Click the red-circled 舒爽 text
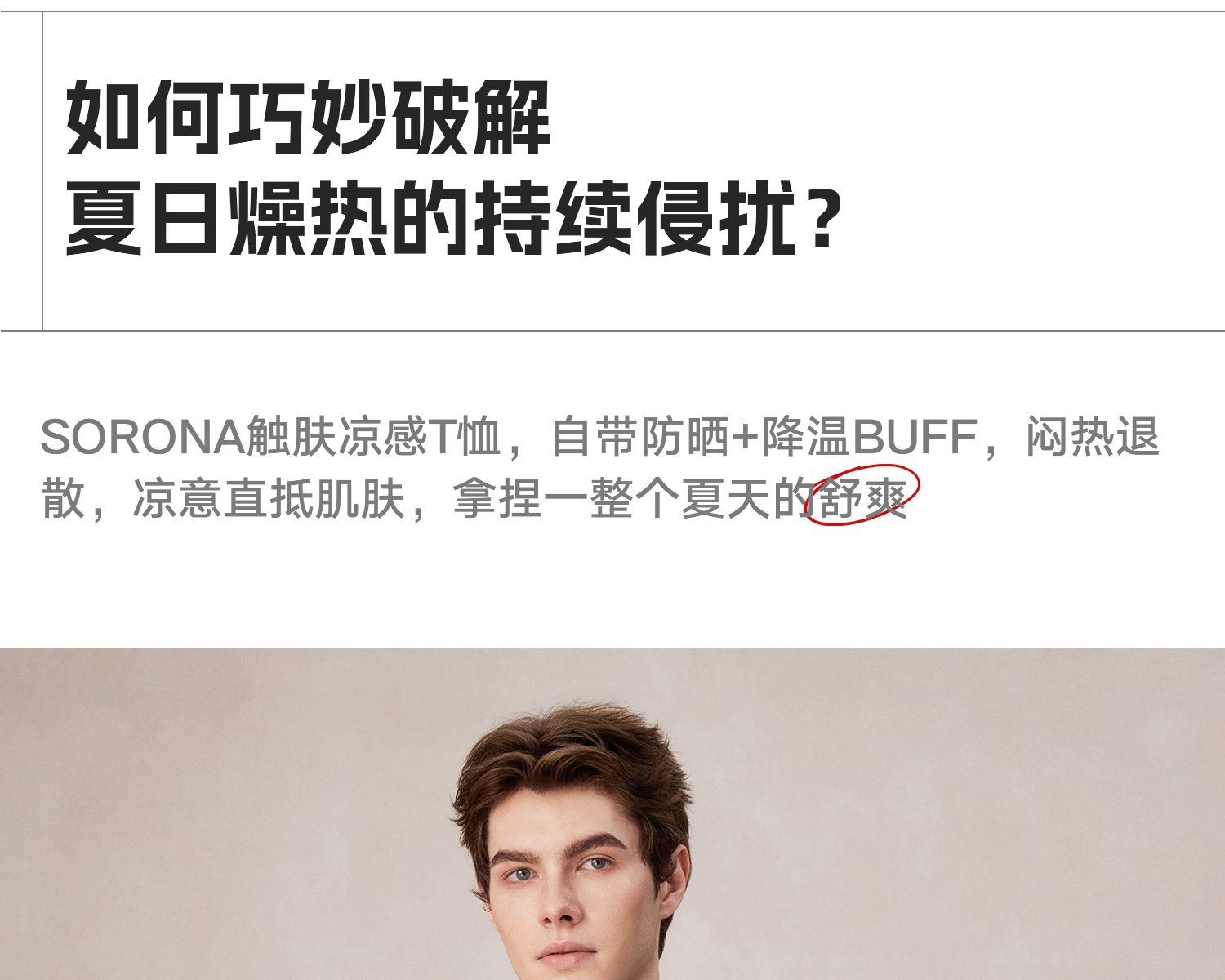This screenshot has height=980, width=1225. (x=862, y=497)
